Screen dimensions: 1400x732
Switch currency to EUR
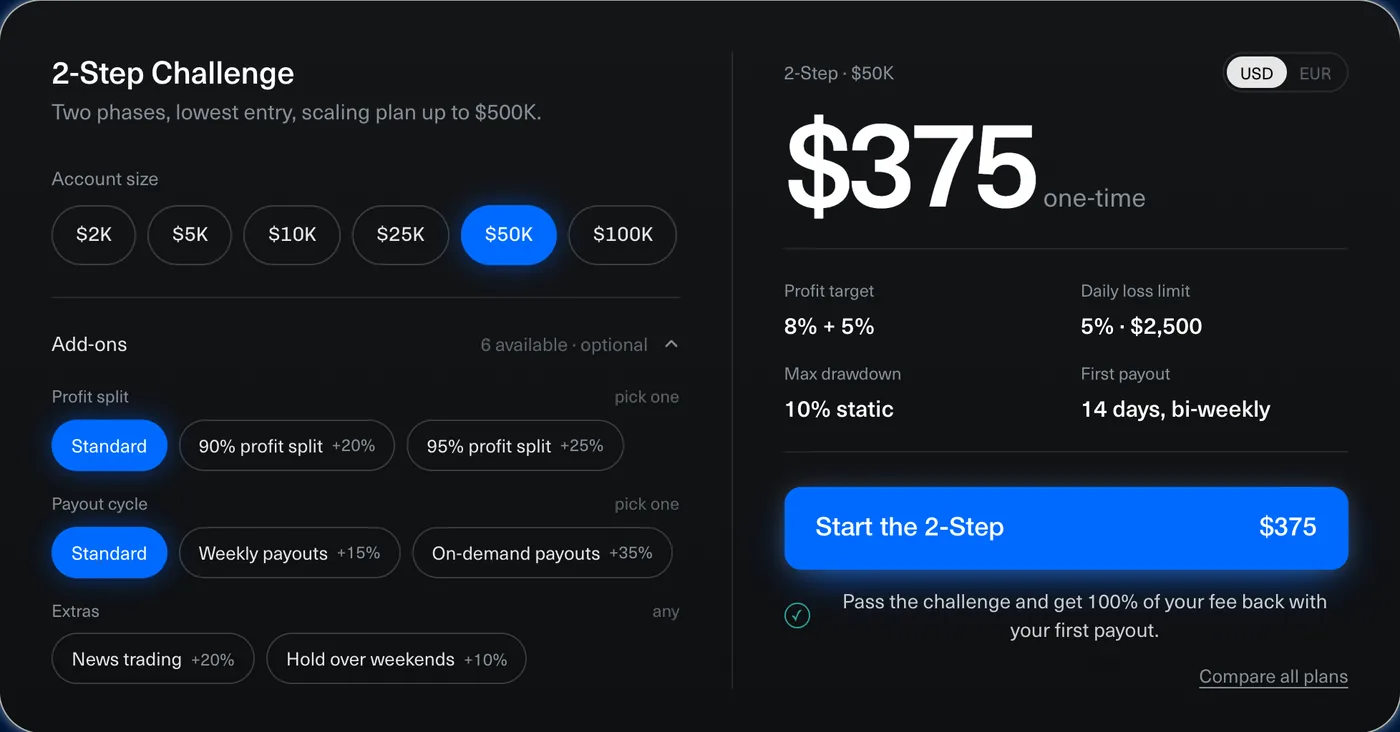[x=1315, y=73]
